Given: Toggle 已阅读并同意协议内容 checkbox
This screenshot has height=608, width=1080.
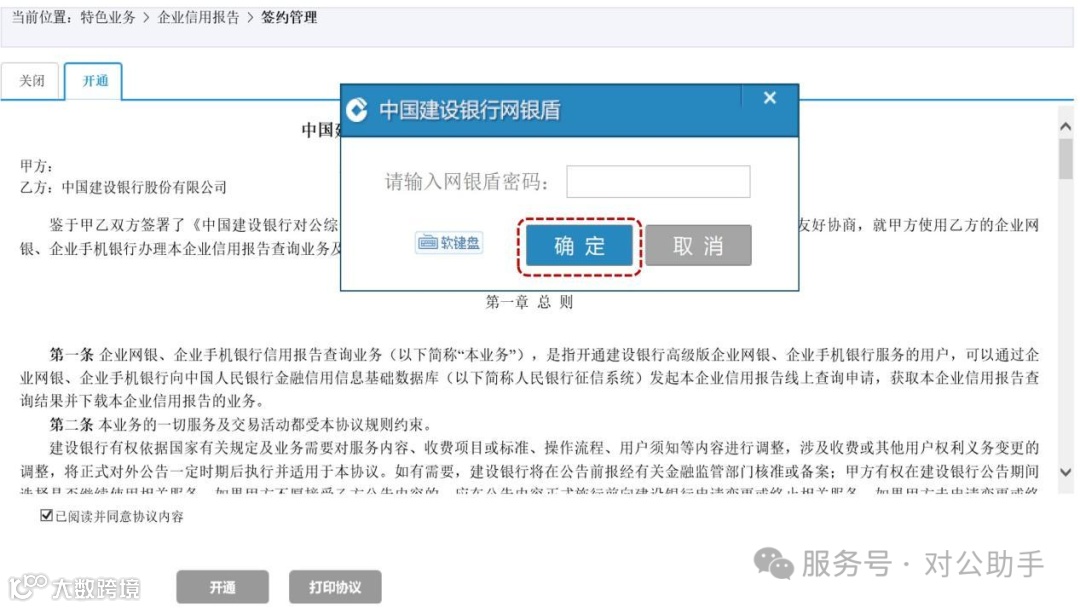Looking at the screenshot, I should [x=46, y=515].
